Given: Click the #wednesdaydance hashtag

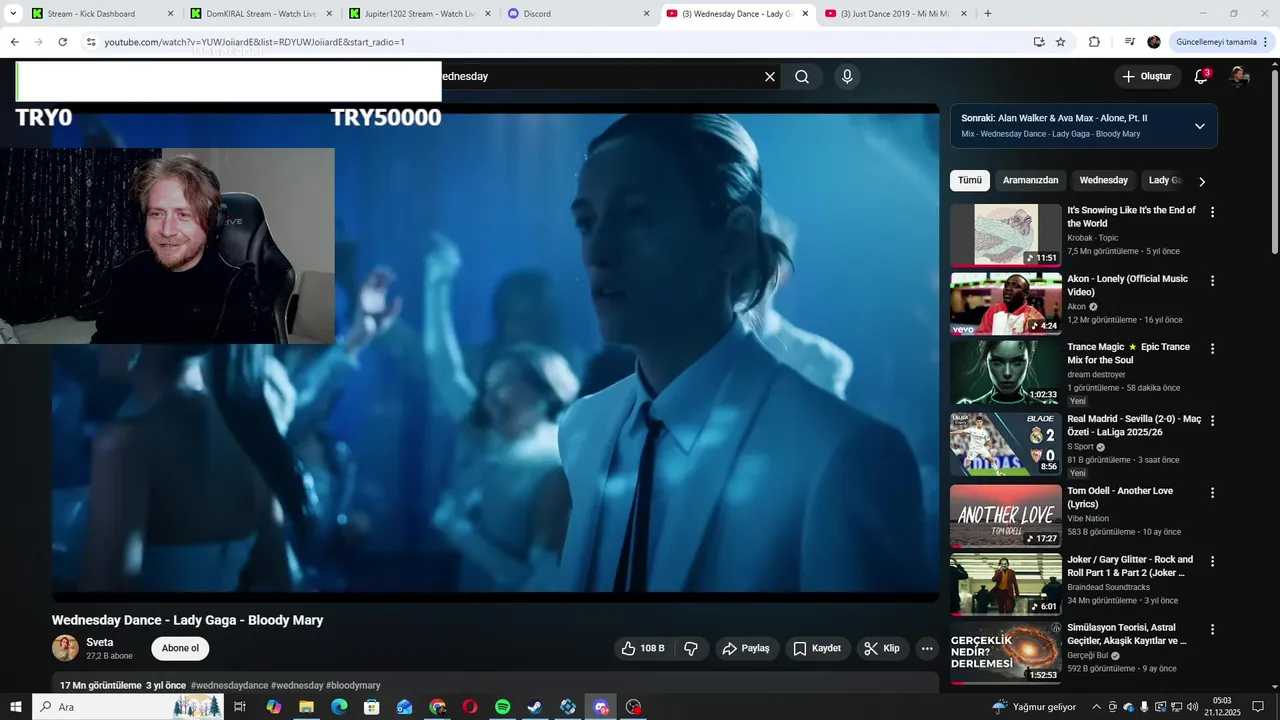Looking at the screenshot, I should coord(229,686).
